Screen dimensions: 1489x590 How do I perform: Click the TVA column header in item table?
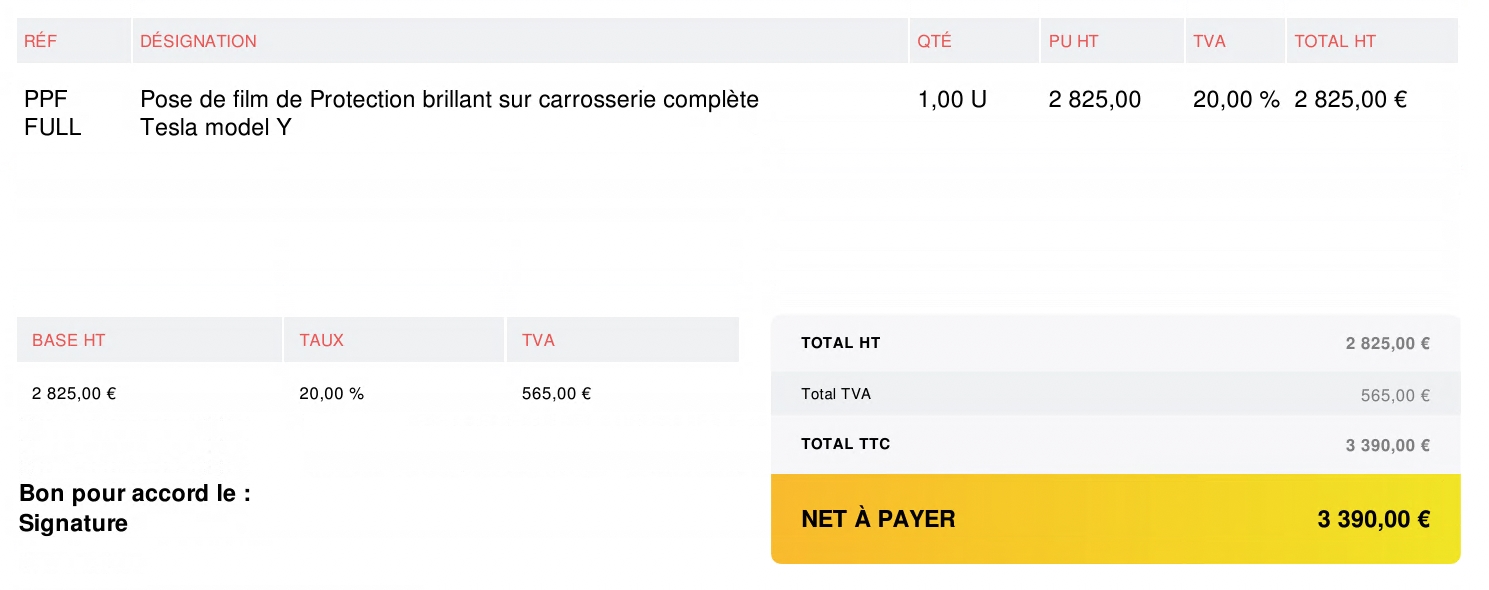click(x=1209, y=41)
